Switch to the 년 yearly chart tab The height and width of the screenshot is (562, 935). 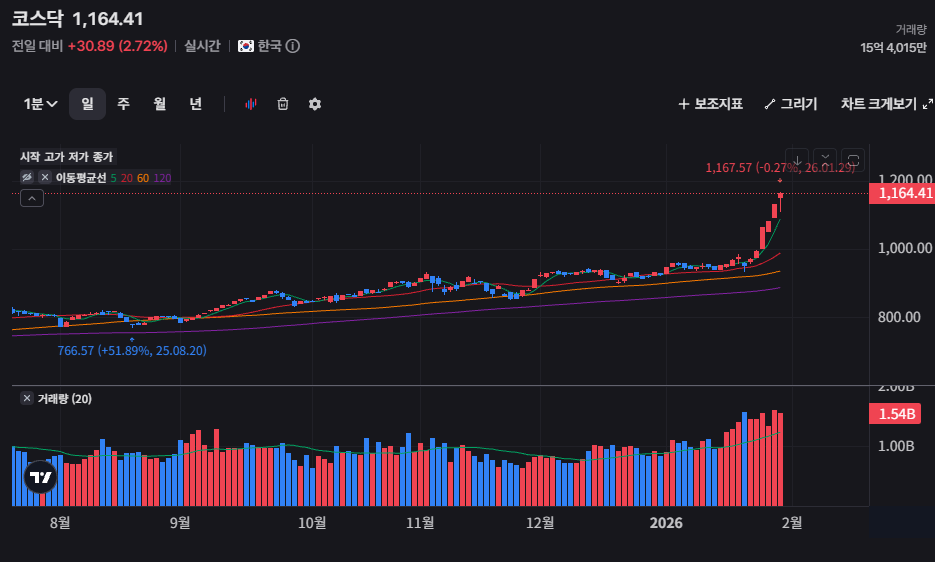(x=196, y=104)
